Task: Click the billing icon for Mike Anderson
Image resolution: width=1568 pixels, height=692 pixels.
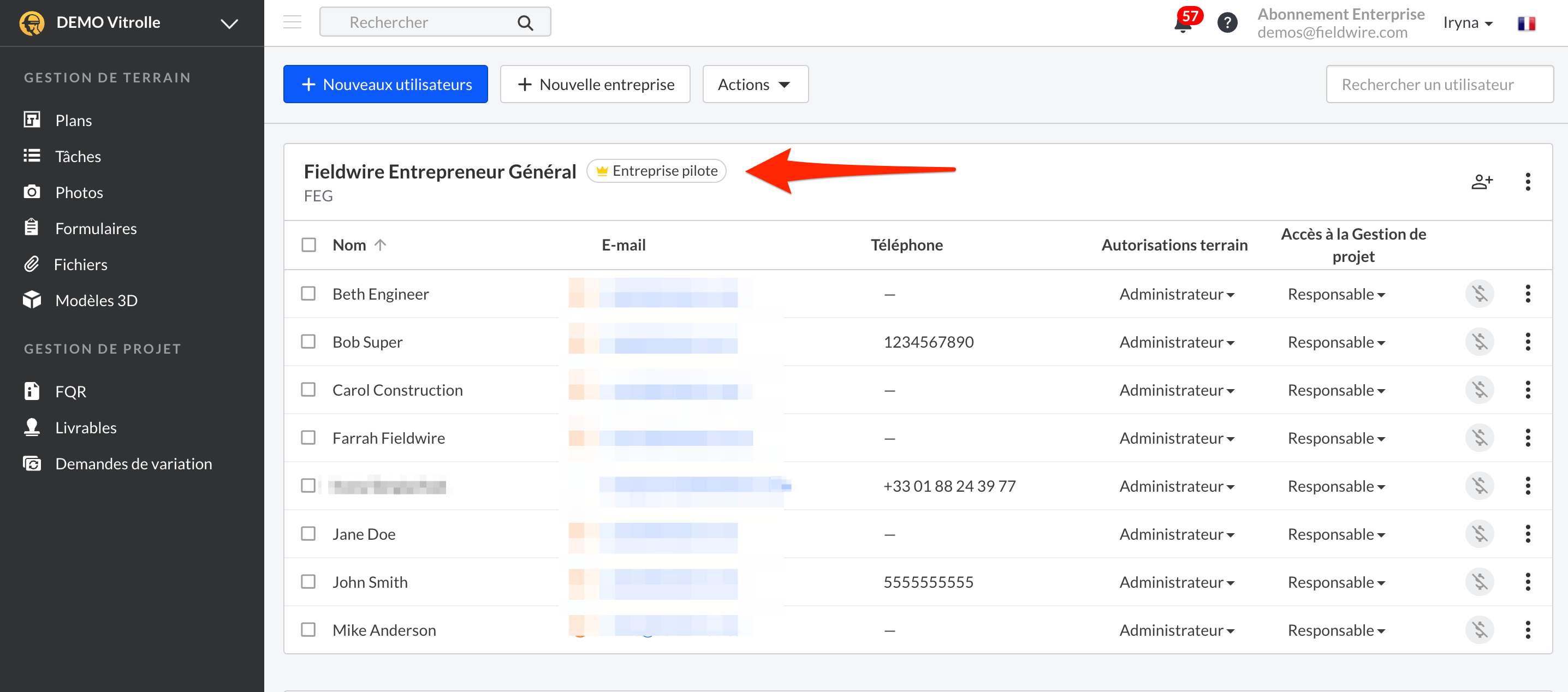Action: 1480,630
